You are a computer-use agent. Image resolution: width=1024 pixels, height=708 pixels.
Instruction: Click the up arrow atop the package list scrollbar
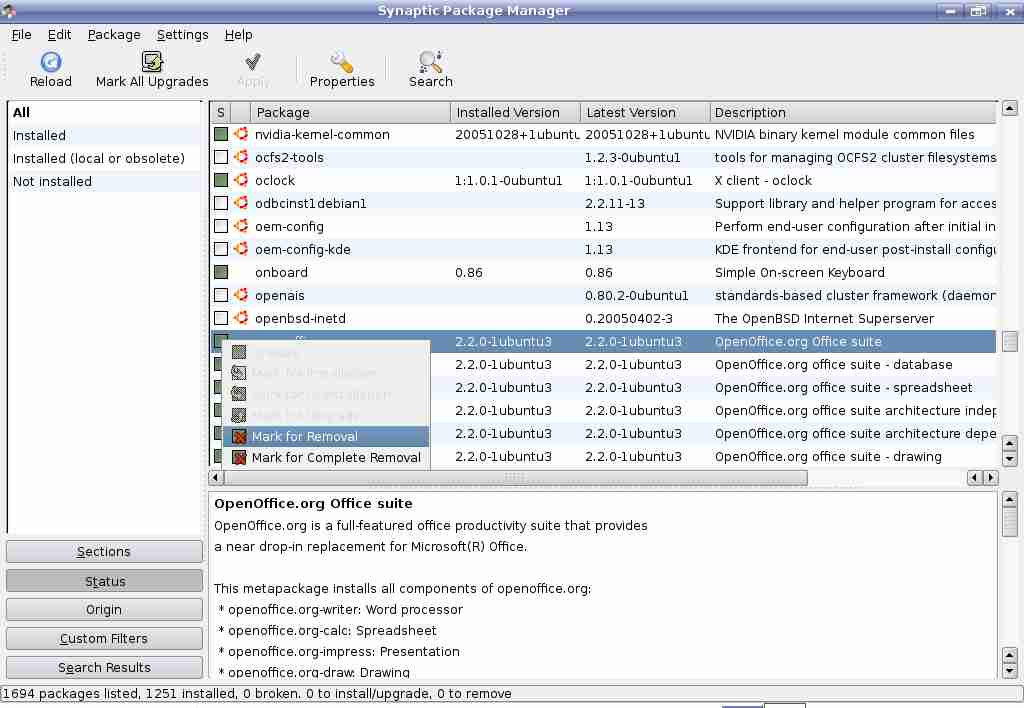click(1009, 108)
